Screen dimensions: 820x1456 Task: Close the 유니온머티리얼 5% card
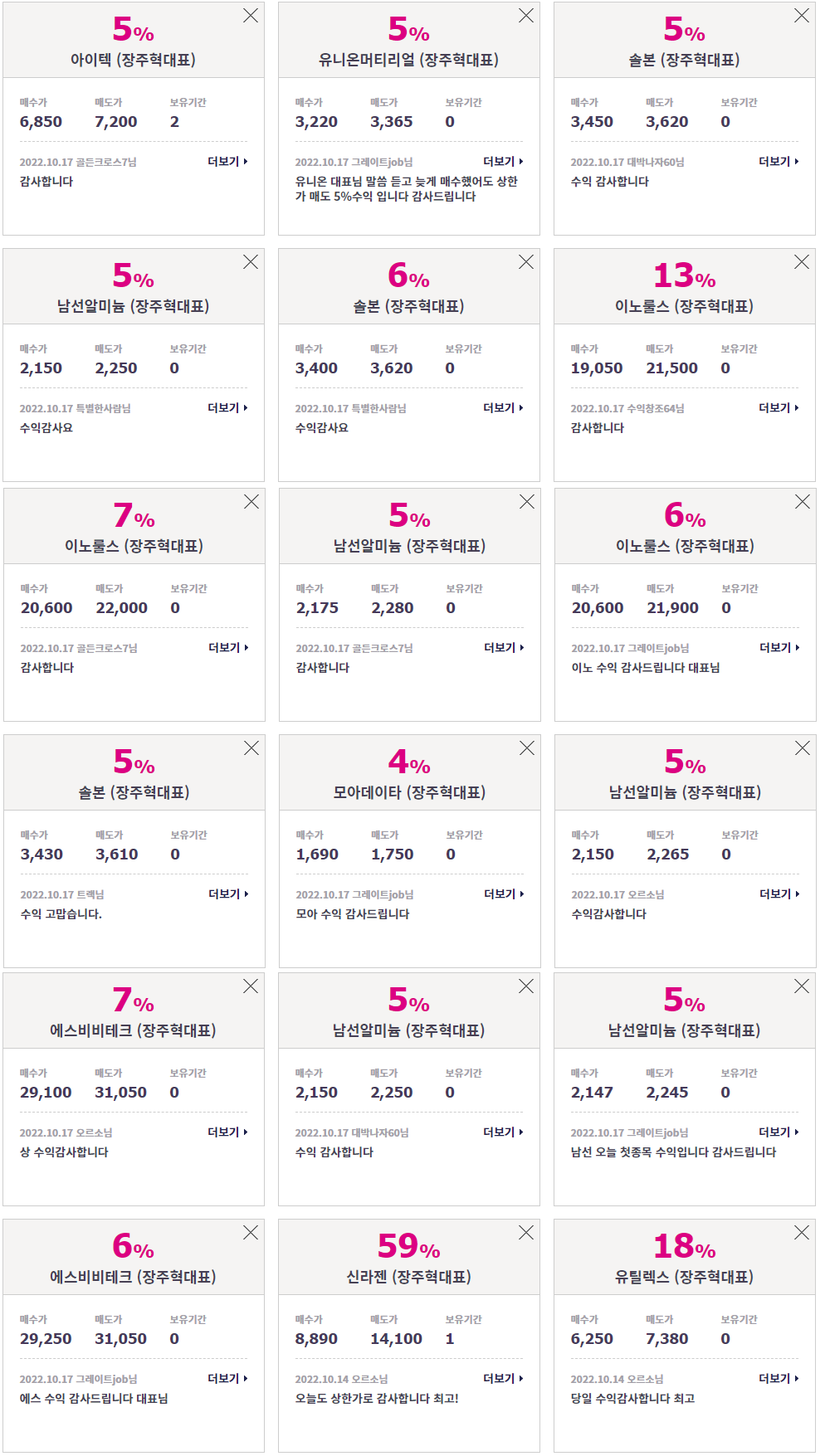pos(526,16)
